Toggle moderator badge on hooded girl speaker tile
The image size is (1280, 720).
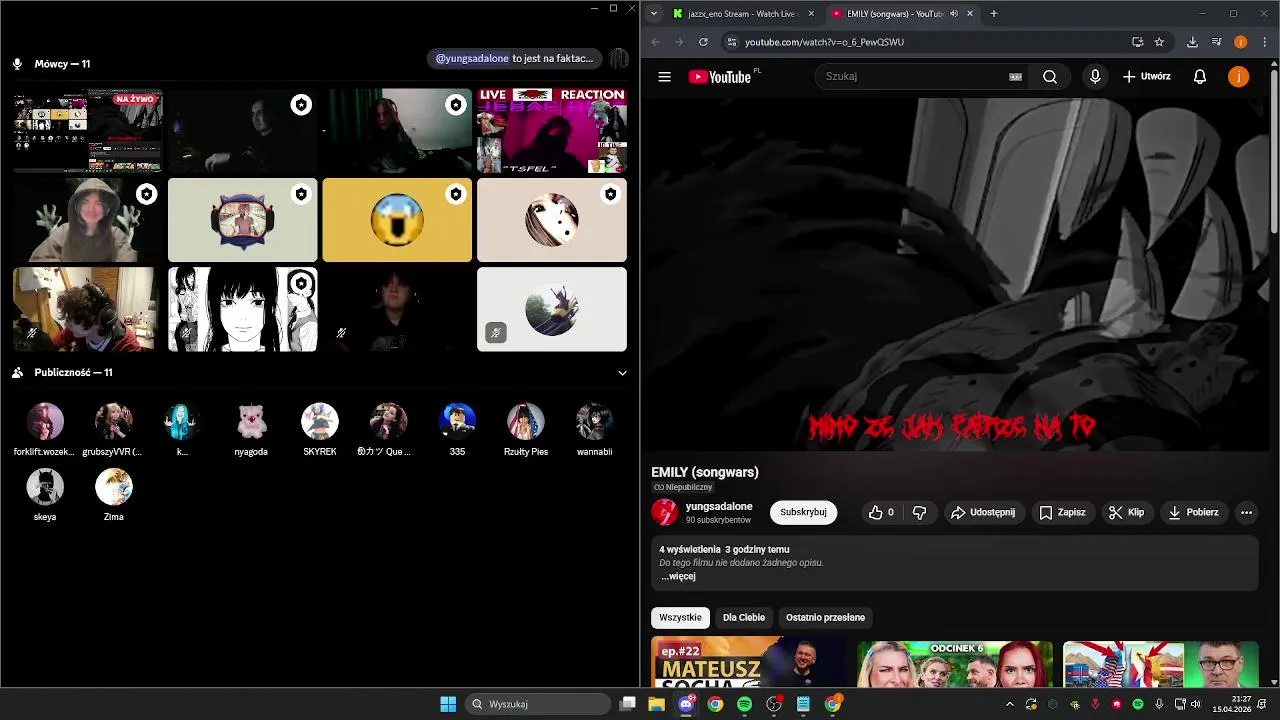coord(147,194)
